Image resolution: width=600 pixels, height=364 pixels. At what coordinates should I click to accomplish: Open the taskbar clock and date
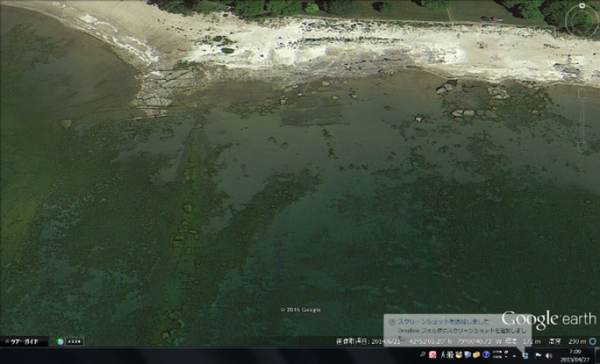(x=575, y=356)
